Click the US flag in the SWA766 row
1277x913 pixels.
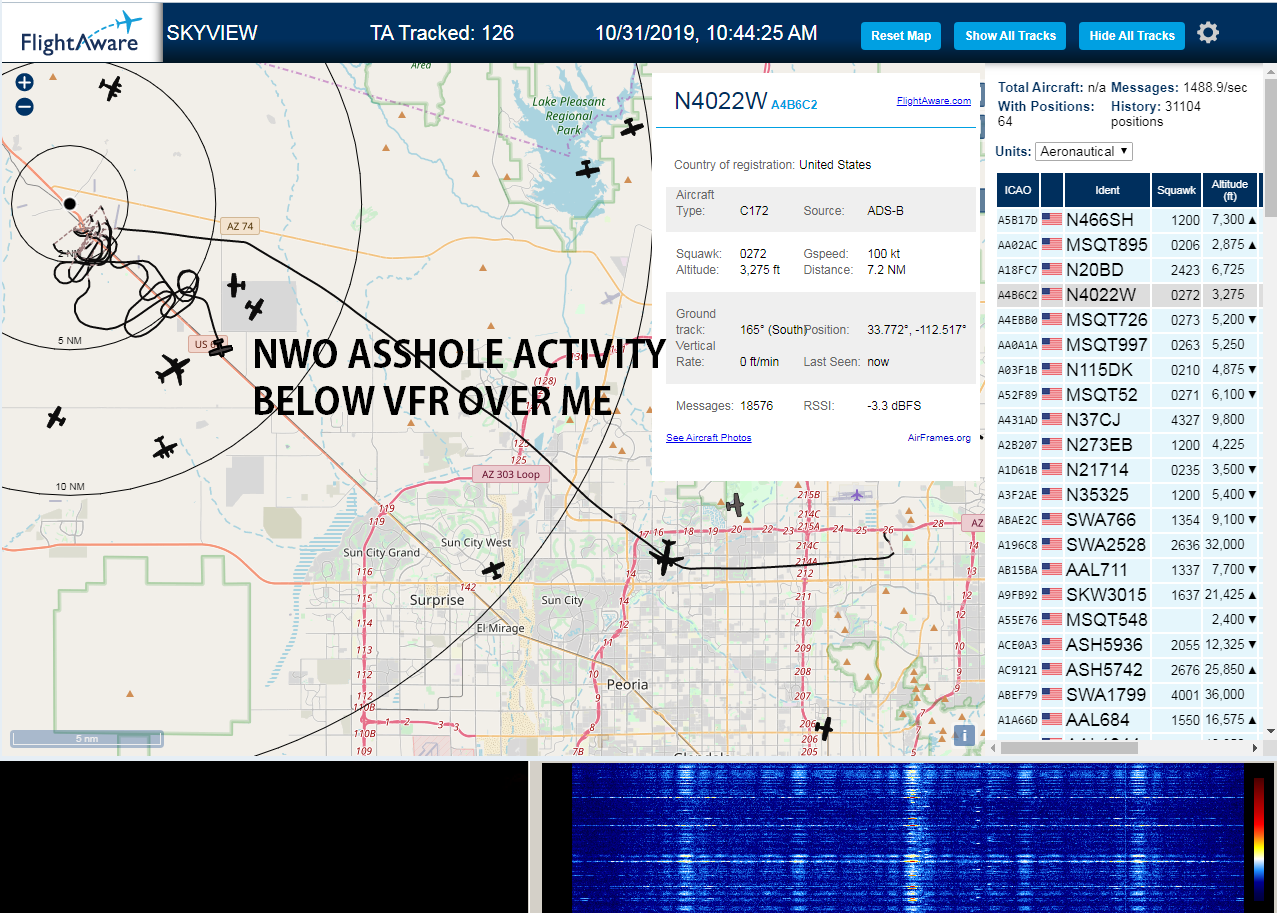point(1051,519)
